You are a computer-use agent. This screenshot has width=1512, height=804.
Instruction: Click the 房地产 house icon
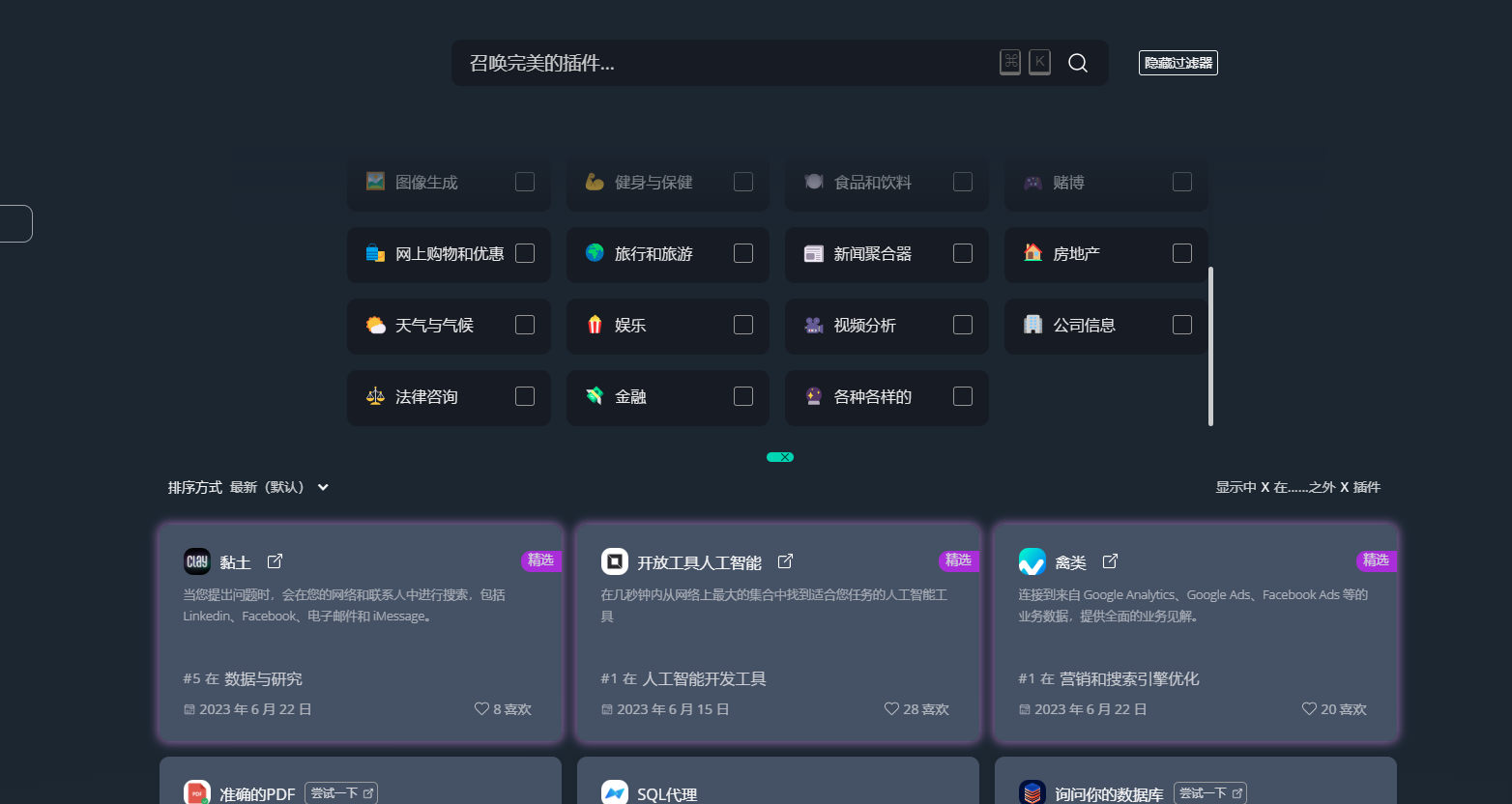coord(1032,252)
